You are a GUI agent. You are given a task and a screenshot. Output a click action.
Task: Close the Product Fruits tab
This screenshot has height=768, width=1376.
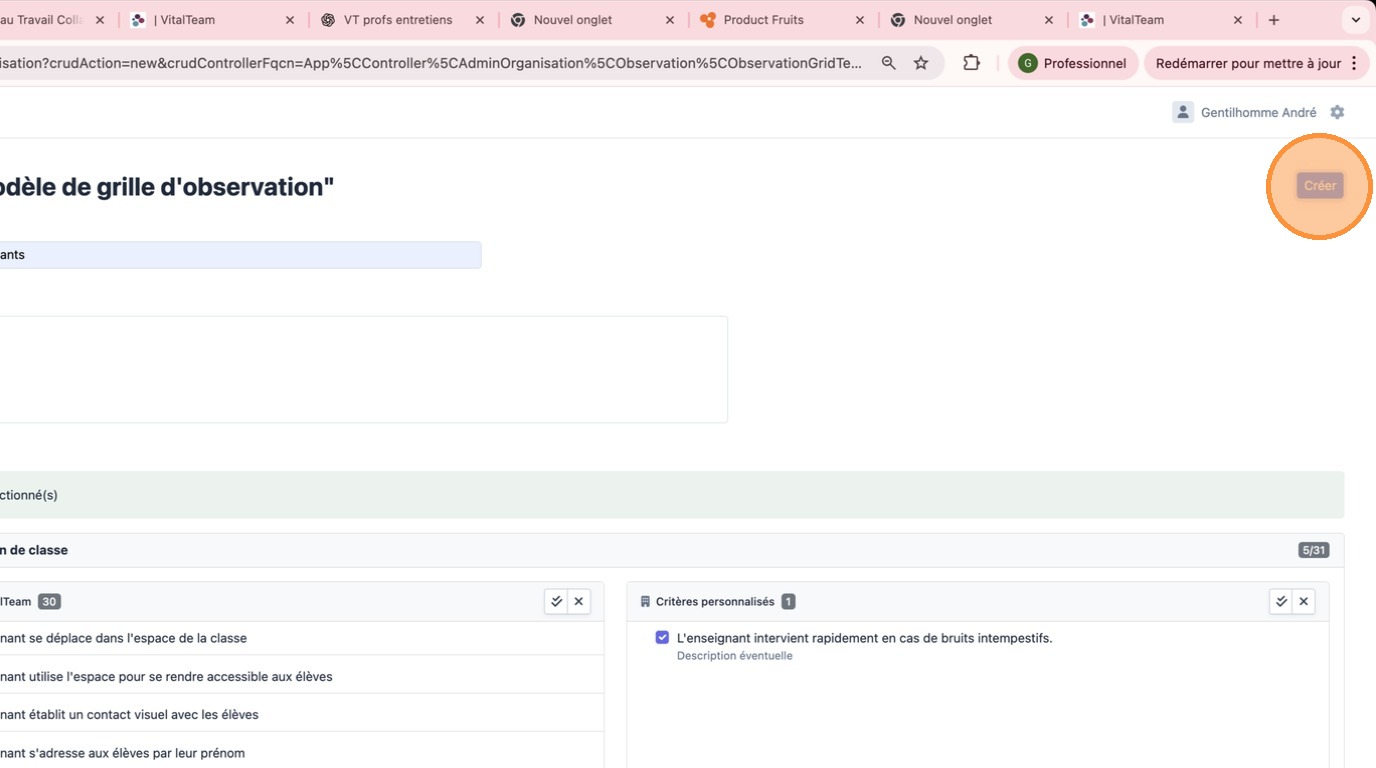[x=859, y=20]
